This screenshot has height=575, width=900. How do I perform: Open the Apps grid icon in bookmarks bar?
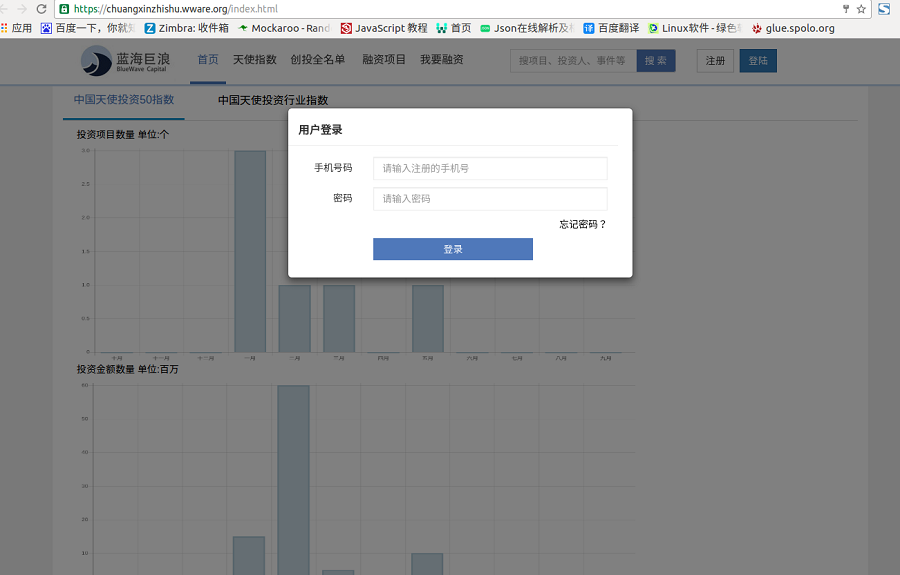pyautogui.click(x=5, y=28)
